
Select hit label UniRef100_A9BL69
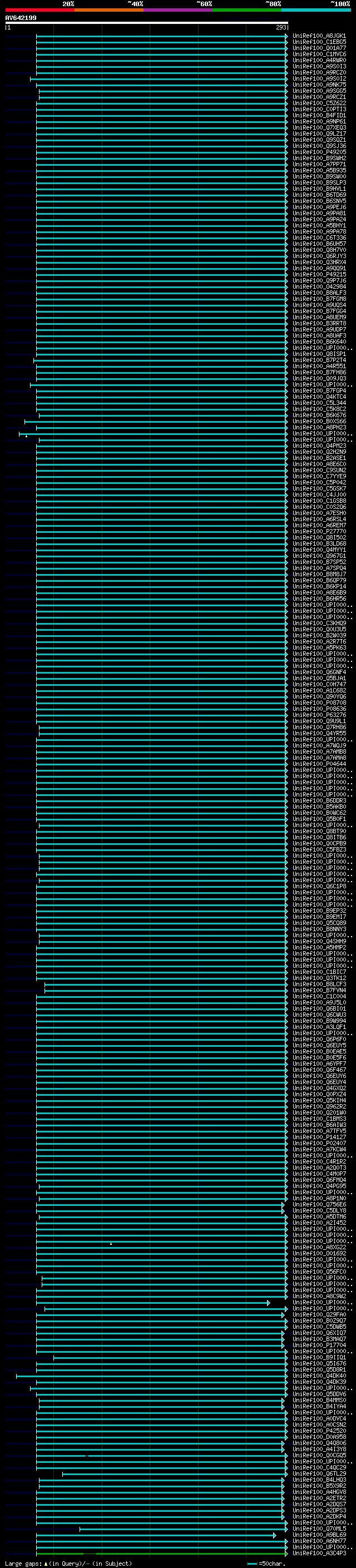pos(319,1535)
